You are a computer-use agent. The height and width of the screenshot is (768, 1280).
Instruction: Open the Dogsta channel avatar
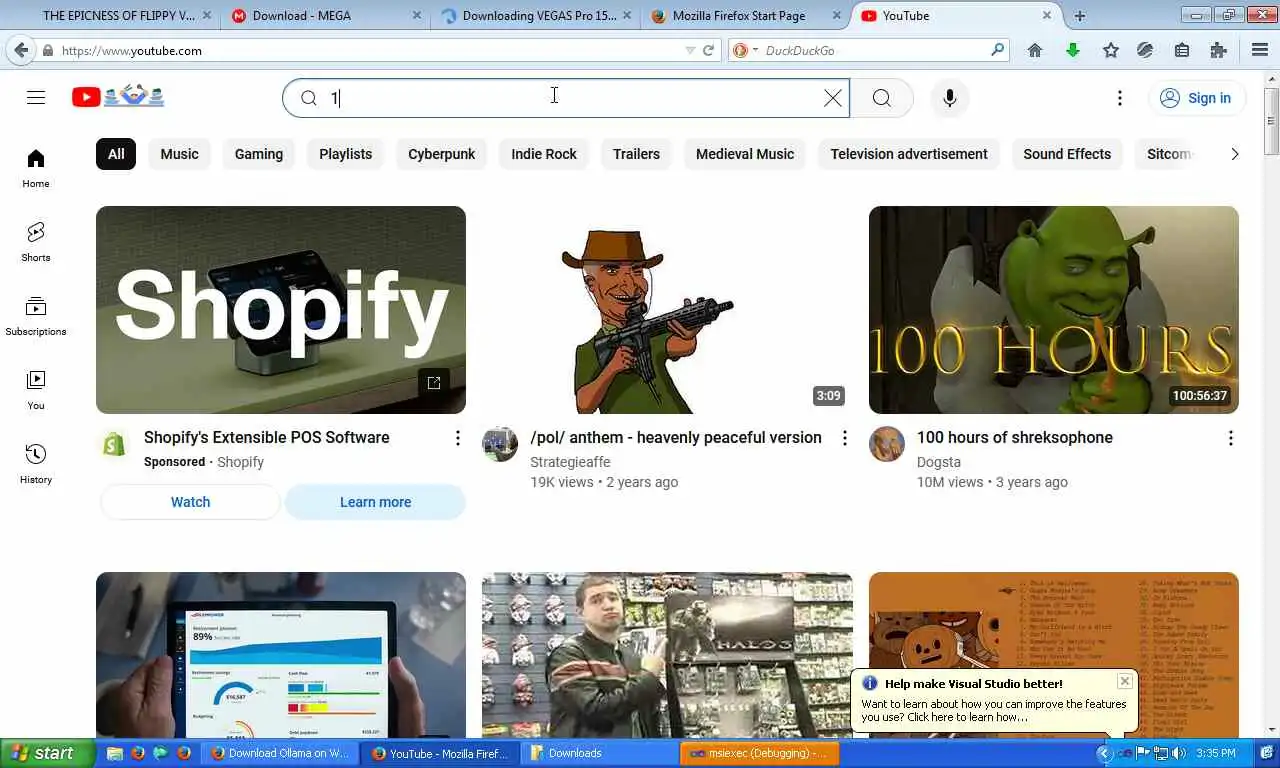[x=887, y=444]
